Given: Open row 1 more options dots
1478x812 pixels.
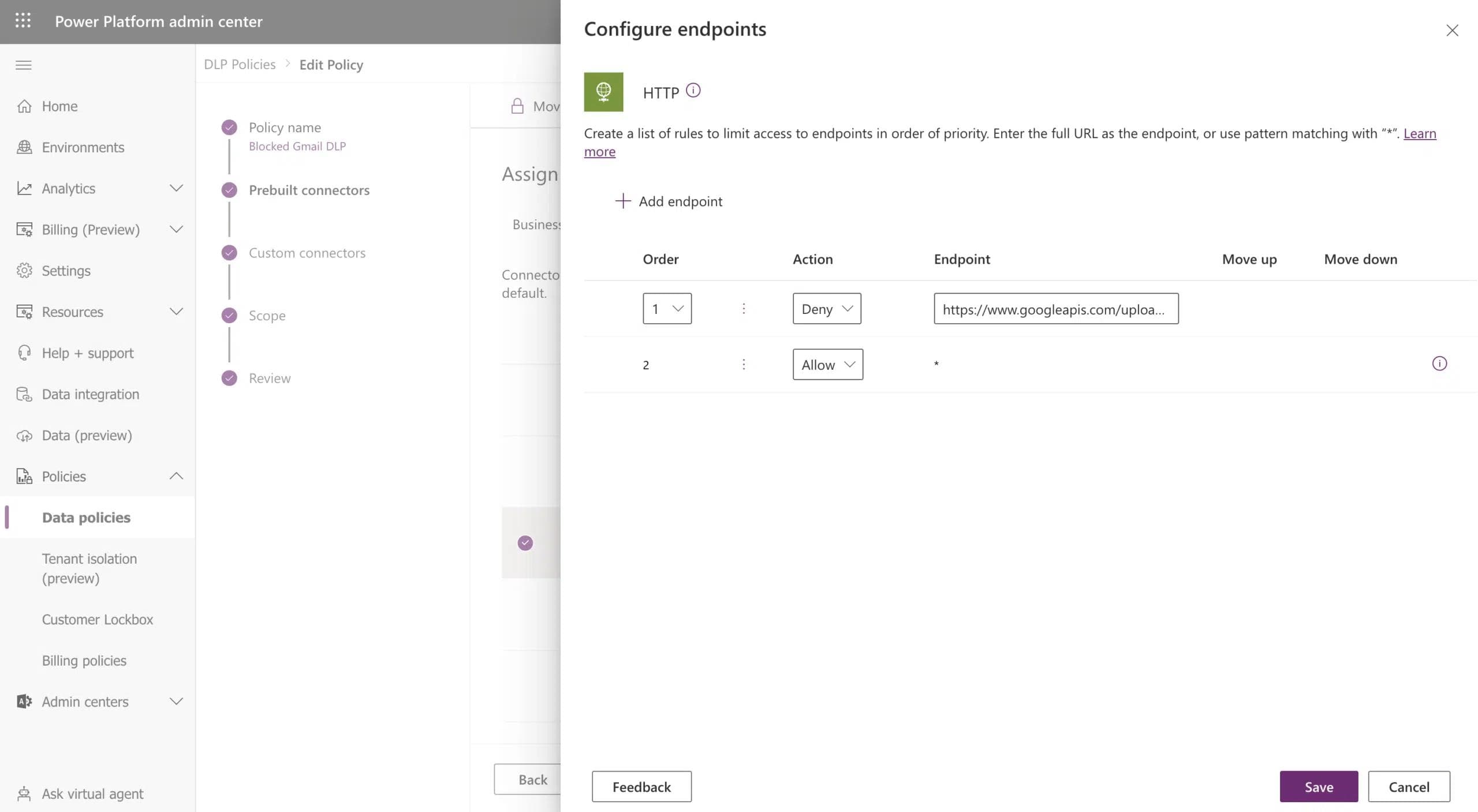Looking at the screenshot, I should 744,309.
